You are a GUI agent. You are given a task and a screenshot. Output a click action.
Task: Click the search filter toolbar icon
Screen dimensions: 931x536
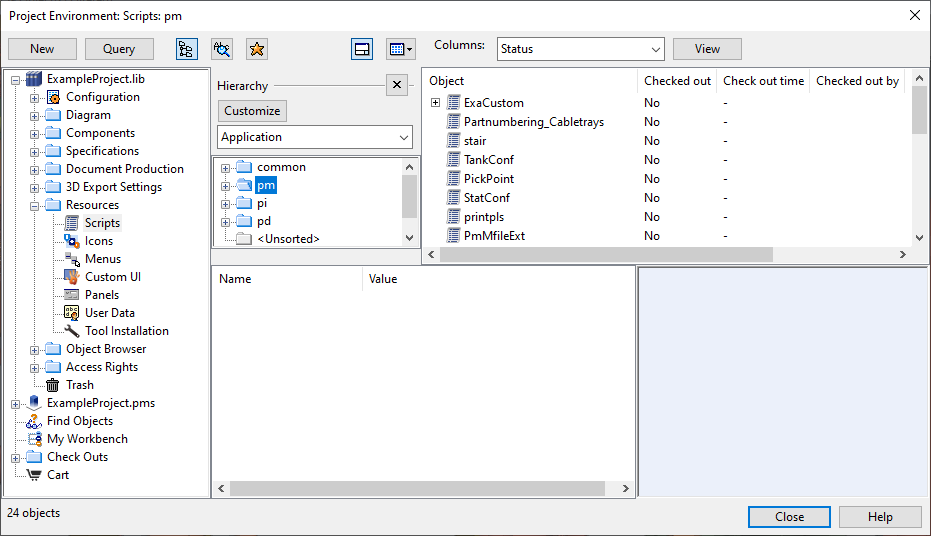coord(222,49)
